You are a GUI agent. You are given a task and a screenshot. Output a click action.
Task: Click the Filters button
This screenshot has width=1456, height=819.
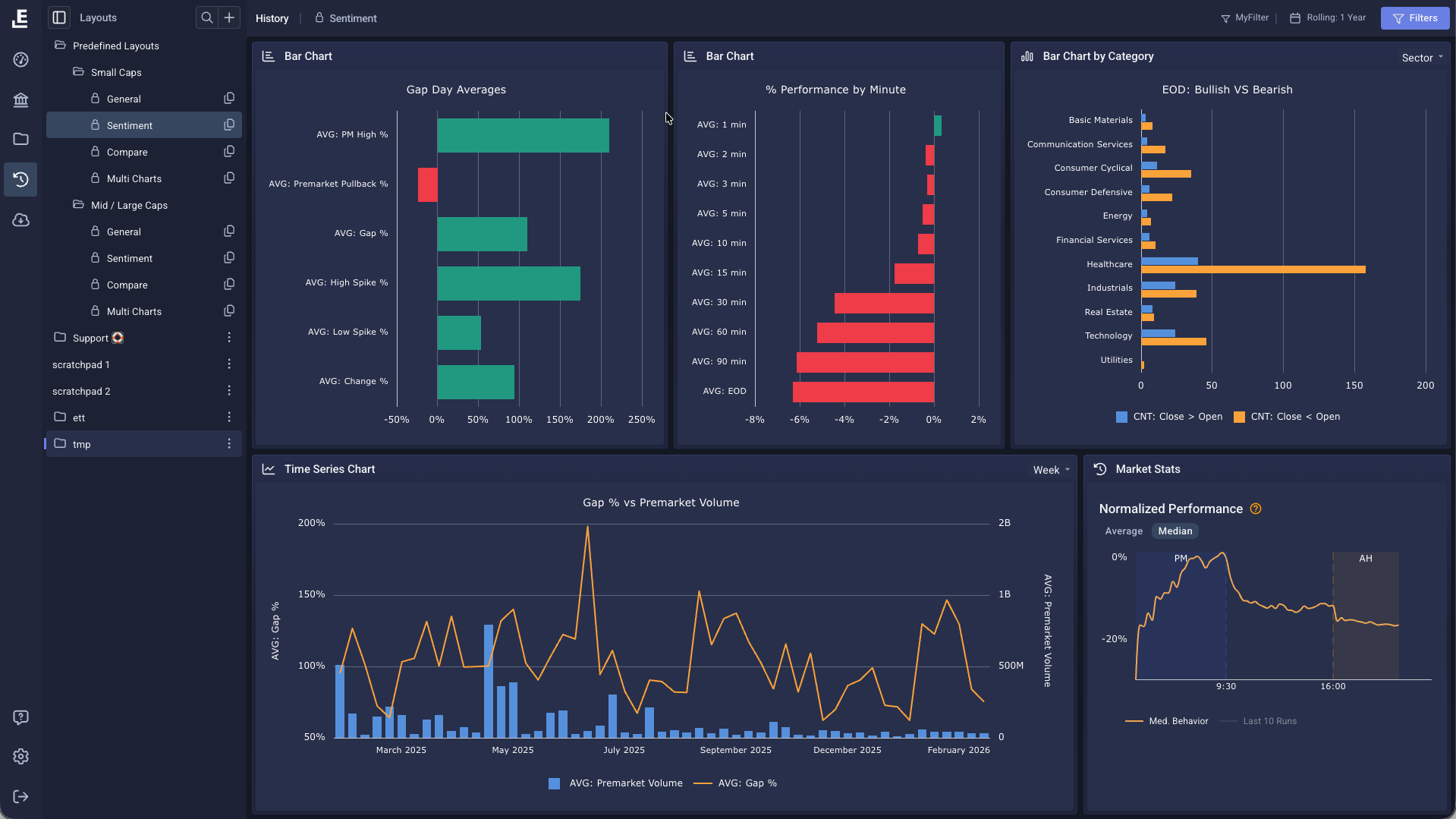tap(1414, 18)
